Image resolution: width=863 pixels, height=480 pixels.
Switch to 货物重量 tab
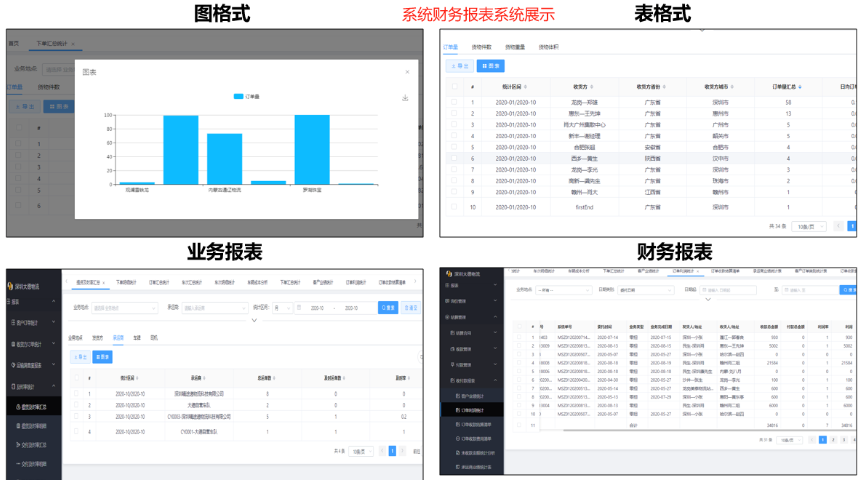tap(516, 46)
